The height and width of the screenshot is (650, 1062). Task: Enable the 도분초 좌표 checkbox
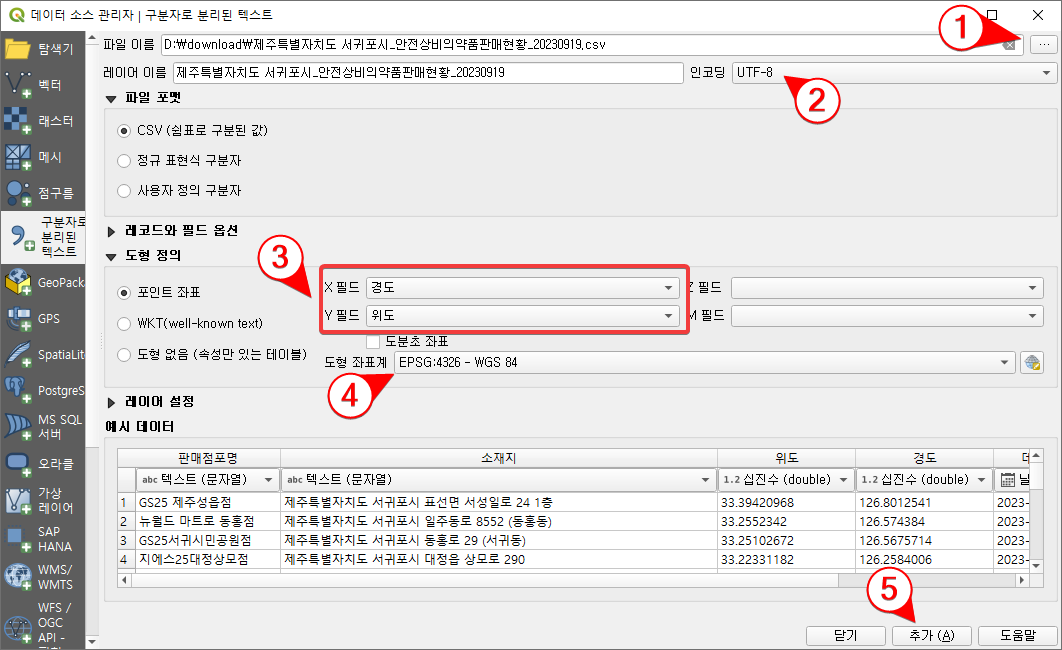375,340
